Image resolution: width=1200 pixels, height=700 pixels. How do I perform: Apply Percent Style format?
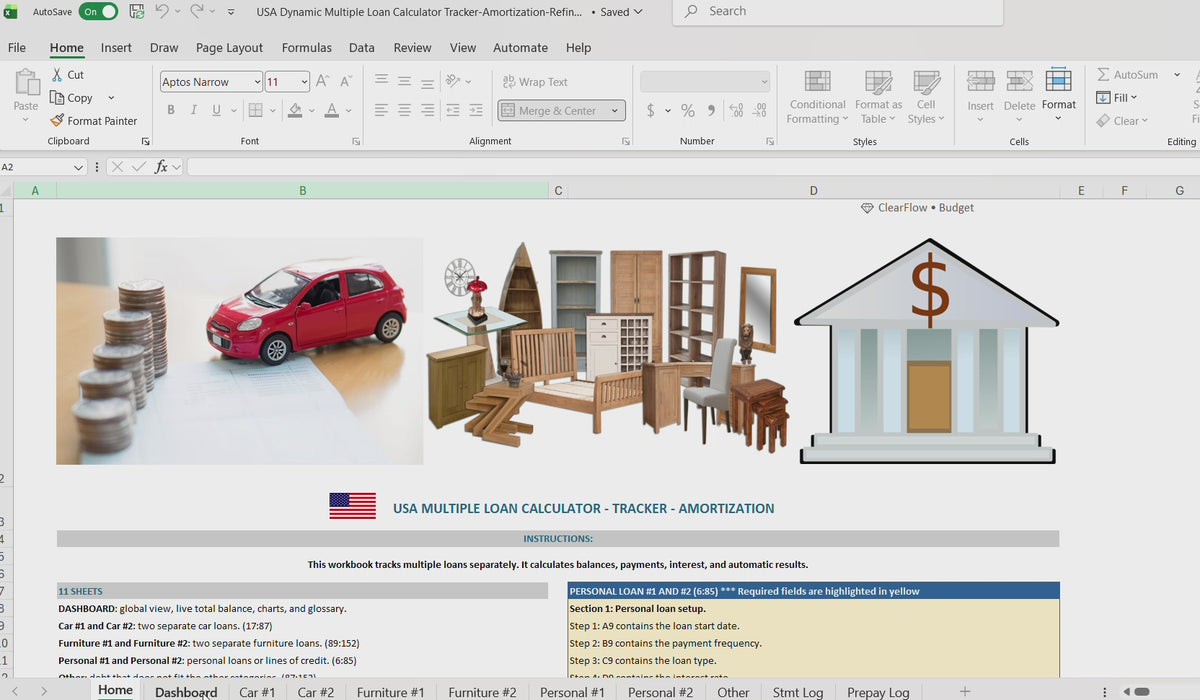coord(688,110)
